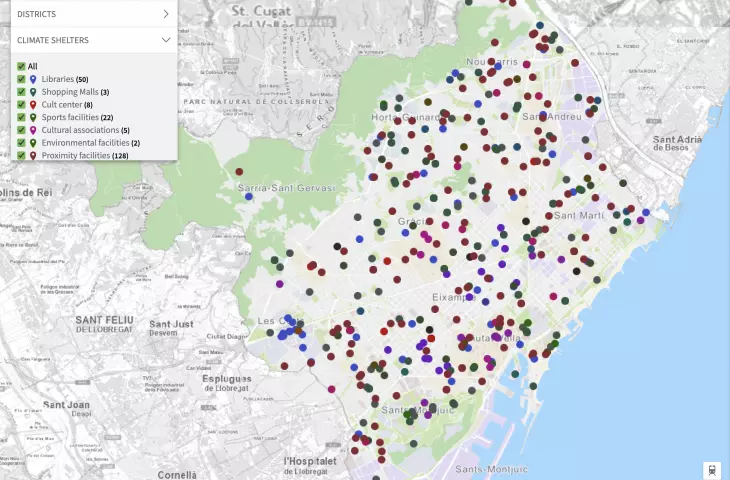This screenshot has width=730, height=480.
Task: Disable the Cultural associations checkbox
Action: 21,130
